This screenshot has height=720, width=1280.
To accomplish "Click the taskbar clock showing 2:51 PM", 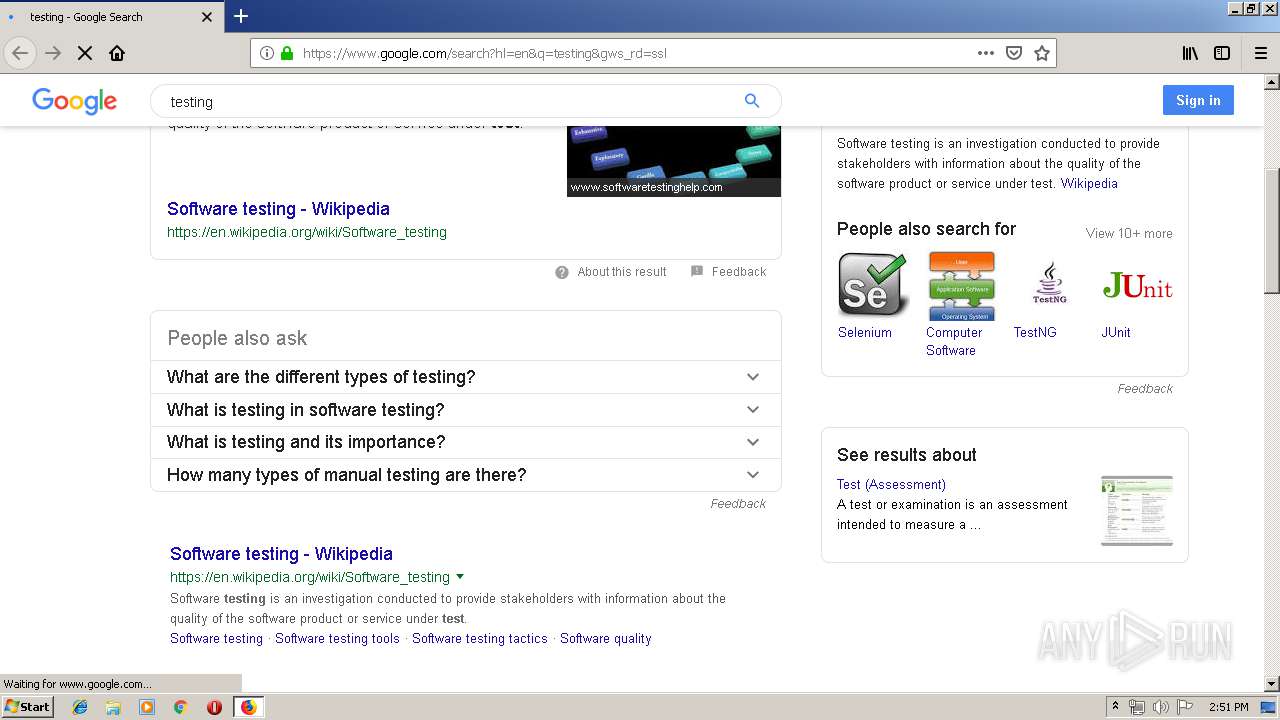I will coord(1228,707).
